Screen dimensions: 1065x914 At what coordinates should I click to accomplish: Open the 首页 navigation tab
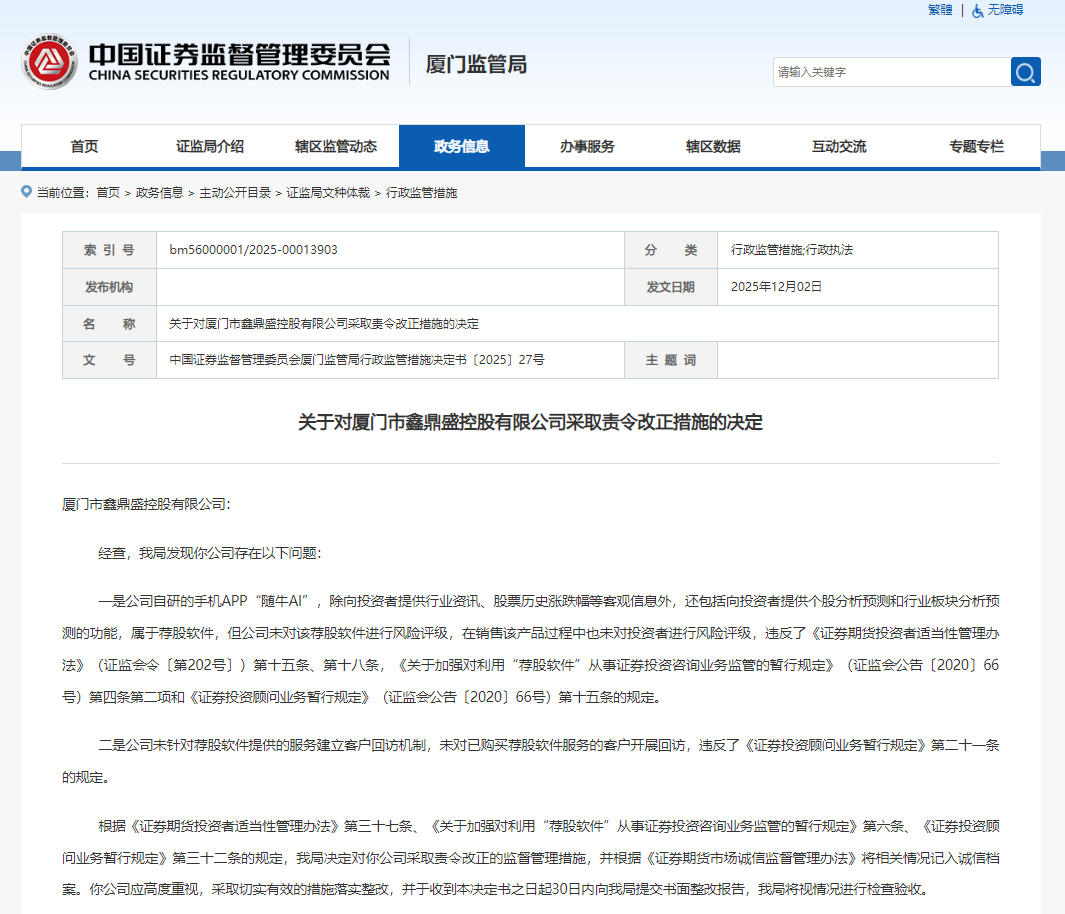(84, 146)
